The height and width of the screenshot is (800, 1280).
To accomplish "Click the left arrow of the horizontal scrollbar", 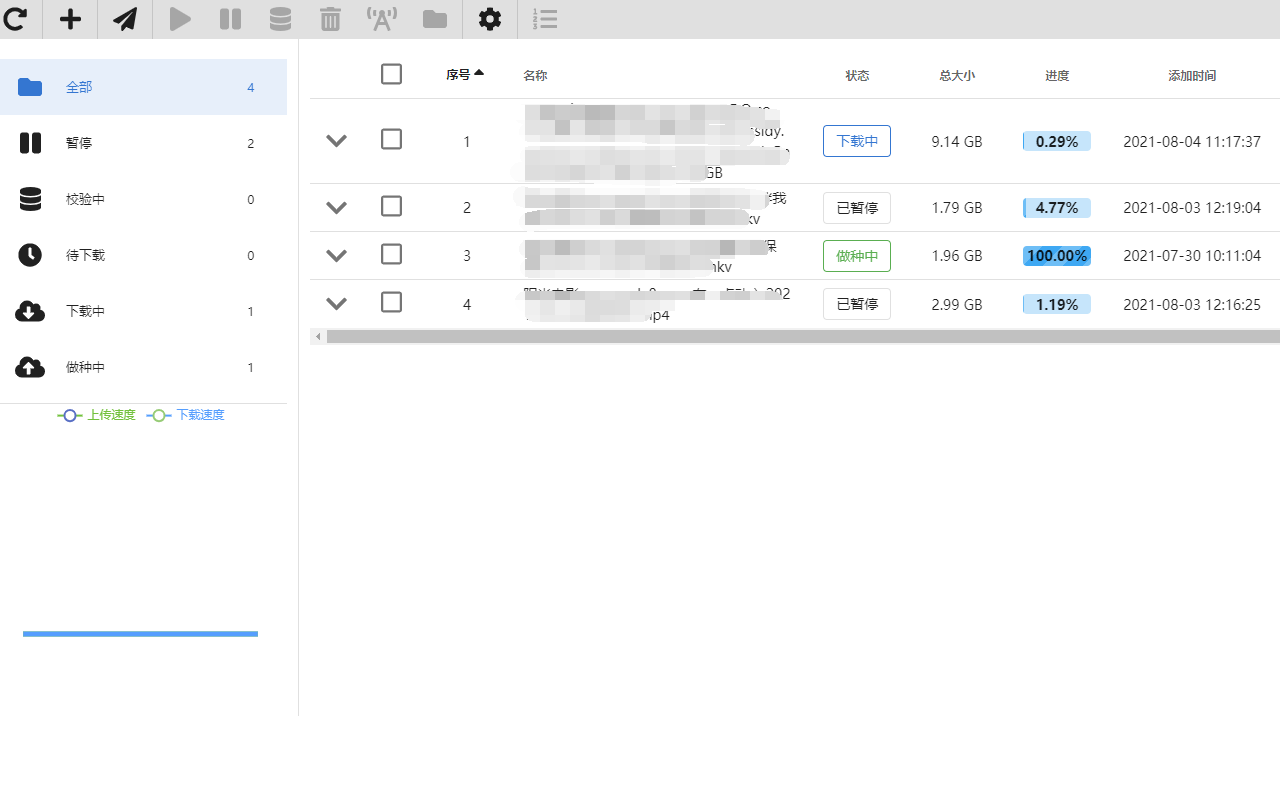I will [318, 337].
